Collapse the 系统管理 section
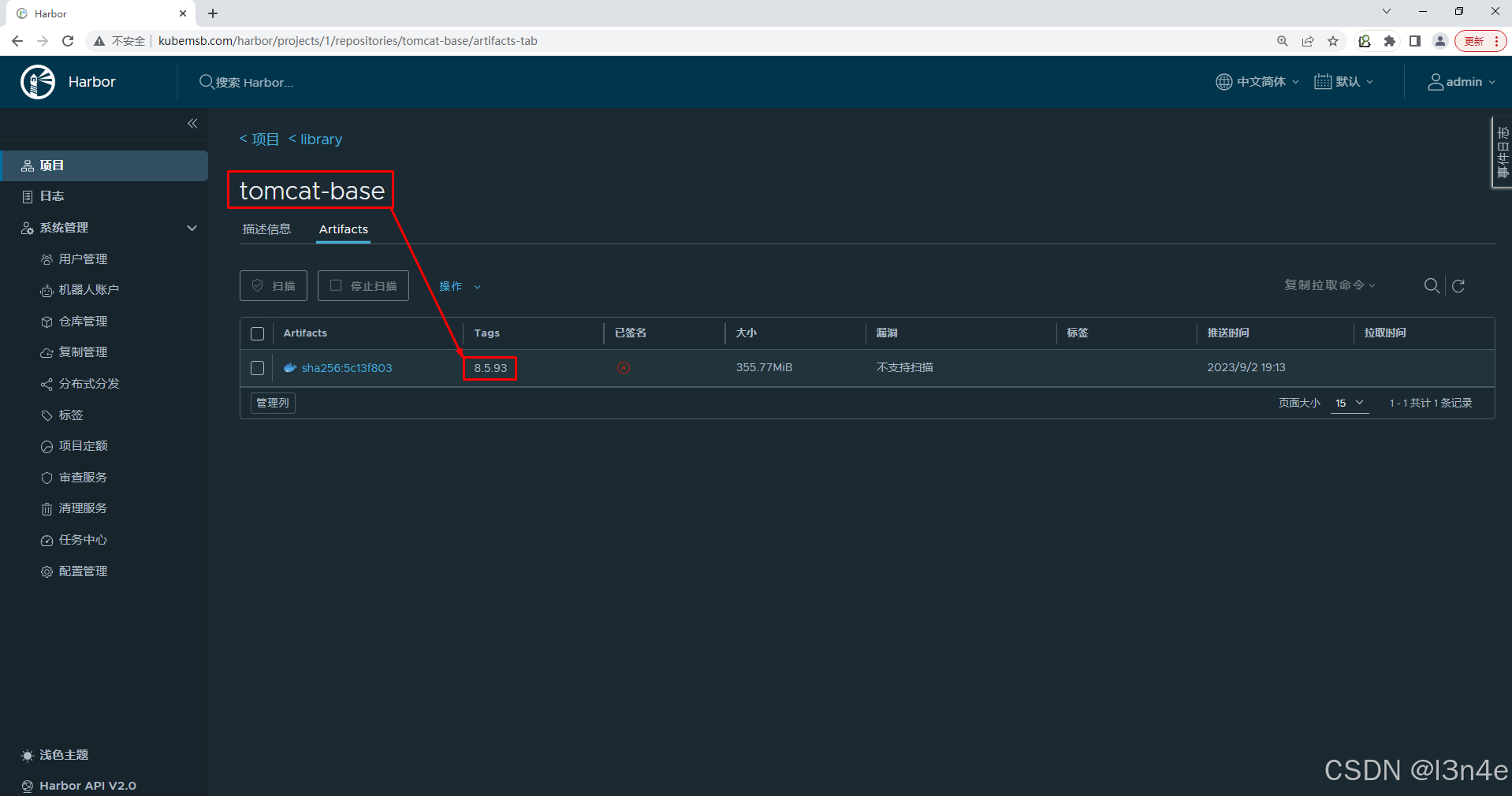 click(x=192, y=228)
